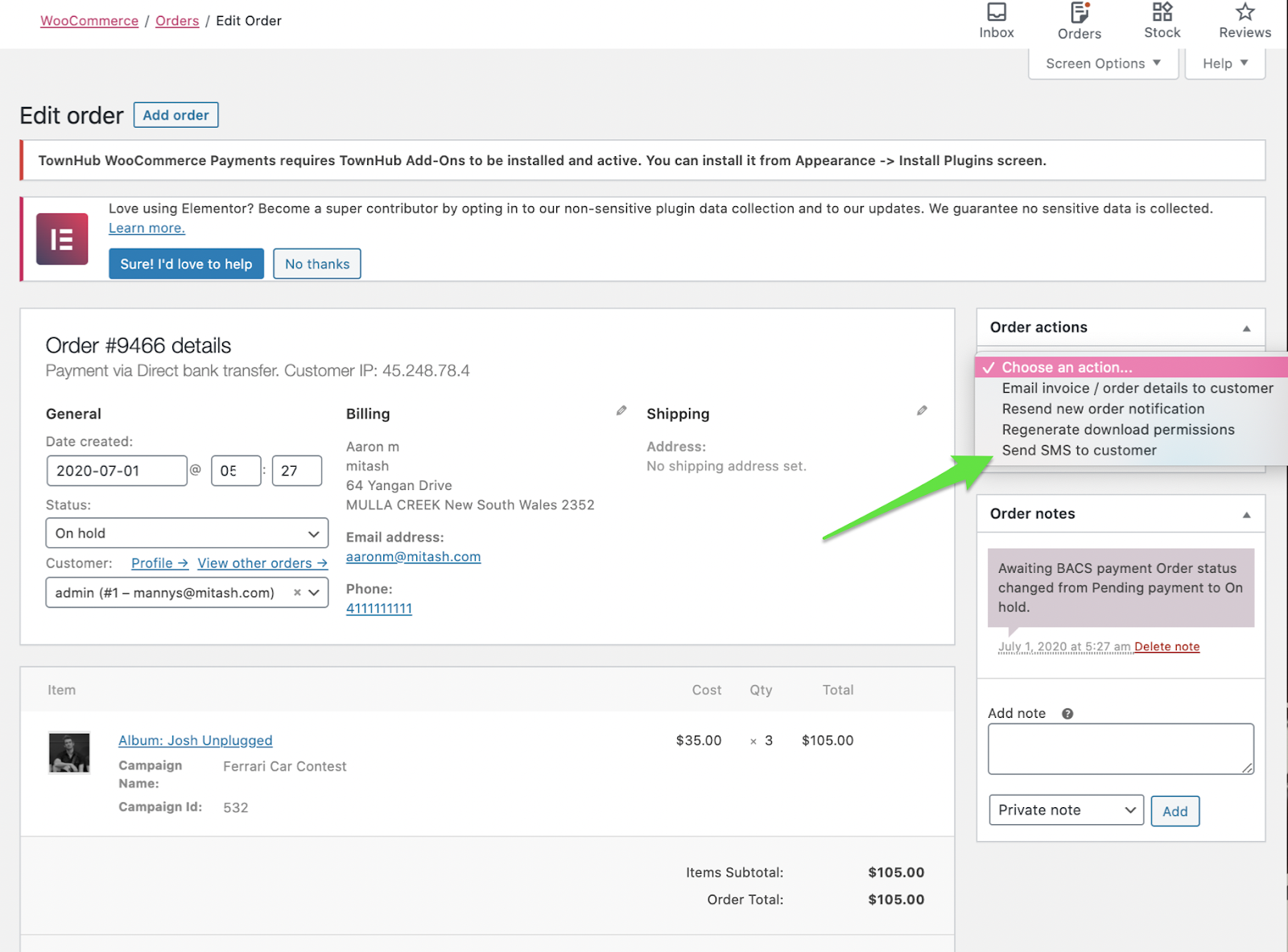Collapse the Order actions panel
Image resolution: width=1288 pixels, height=952 pixels.
[x=1246, y=328]
